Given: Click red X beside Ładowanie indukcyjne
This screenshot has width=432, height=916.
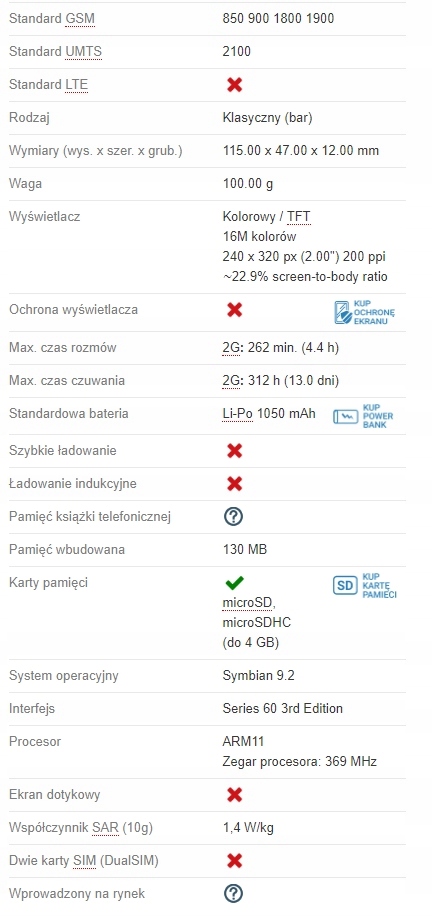Looking at the screenshot, I should coord(234,484).
